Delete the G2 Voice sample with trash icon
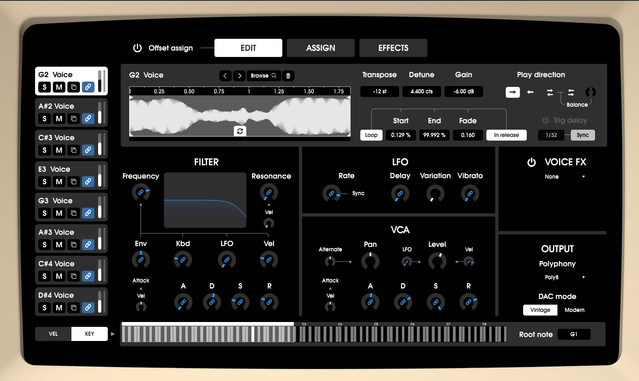 tap(288, 76)
